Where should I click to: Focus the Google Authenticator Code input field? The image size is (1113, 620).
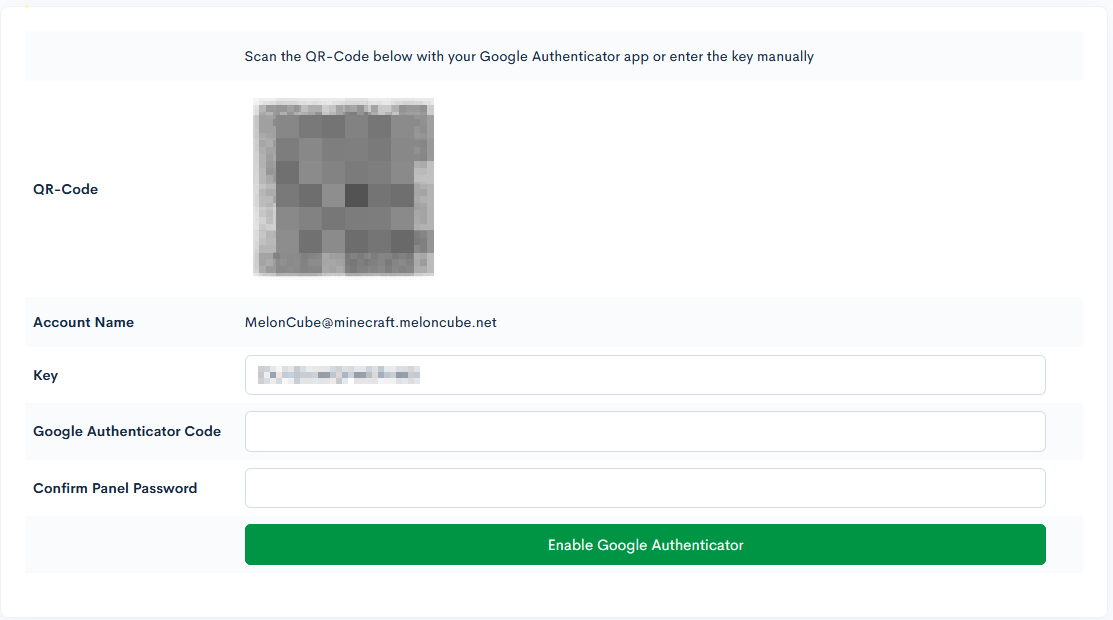click(x=645, y=432)
